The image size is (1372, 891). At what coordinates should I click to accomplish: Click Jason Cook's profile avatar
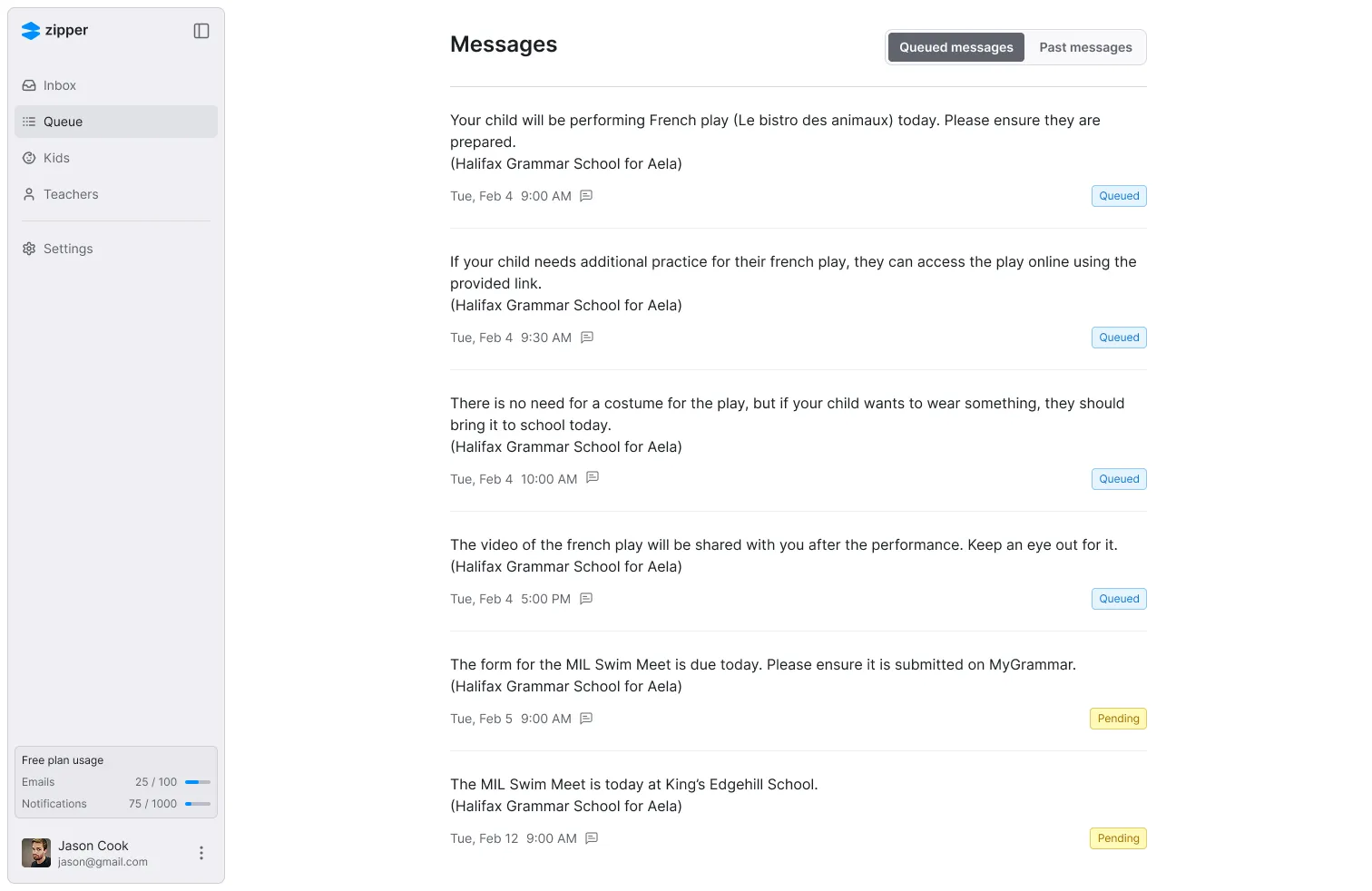[x=36, y=853]
